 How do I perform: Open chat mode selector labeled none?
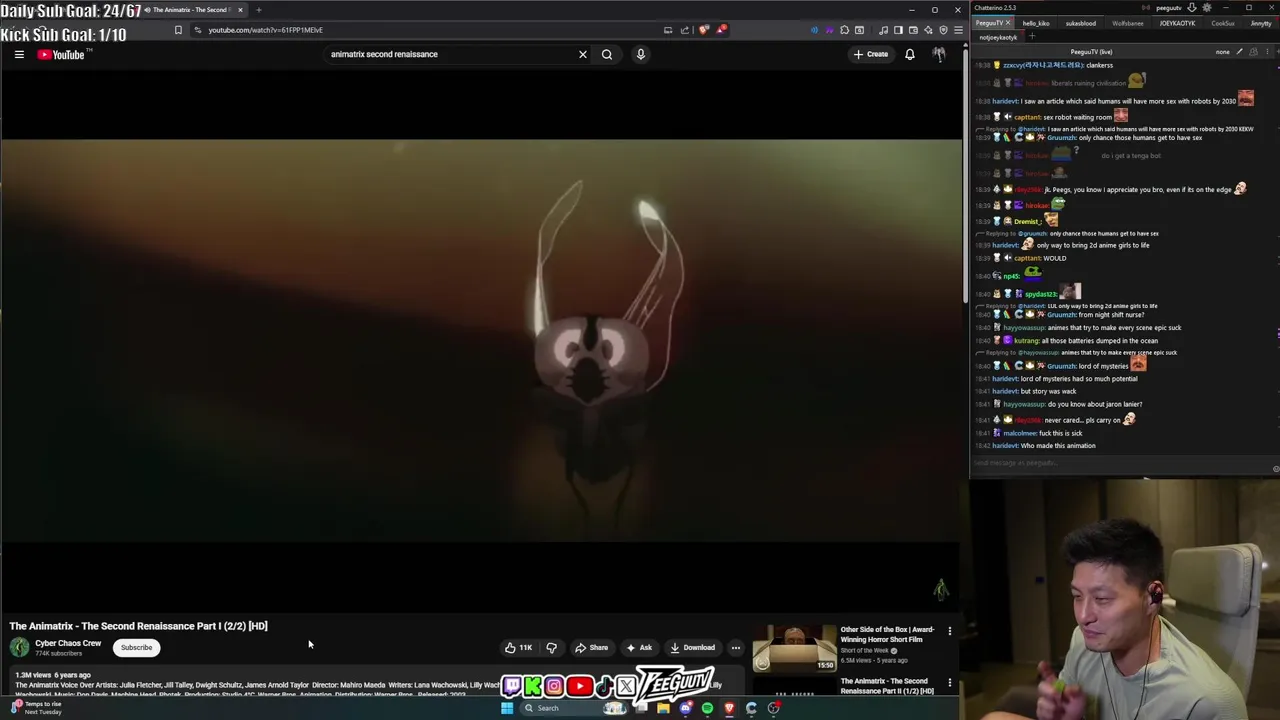[x=1222, y=52]
